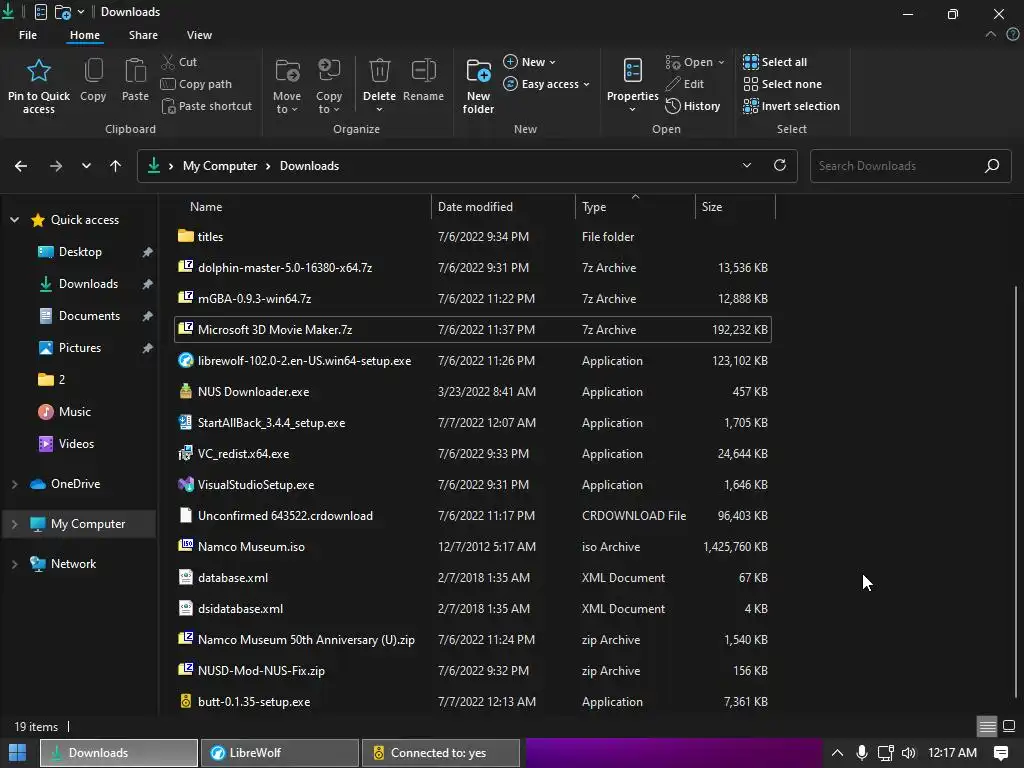
Task: Switch to the View ribbon tab
Action: click(199, 35)
